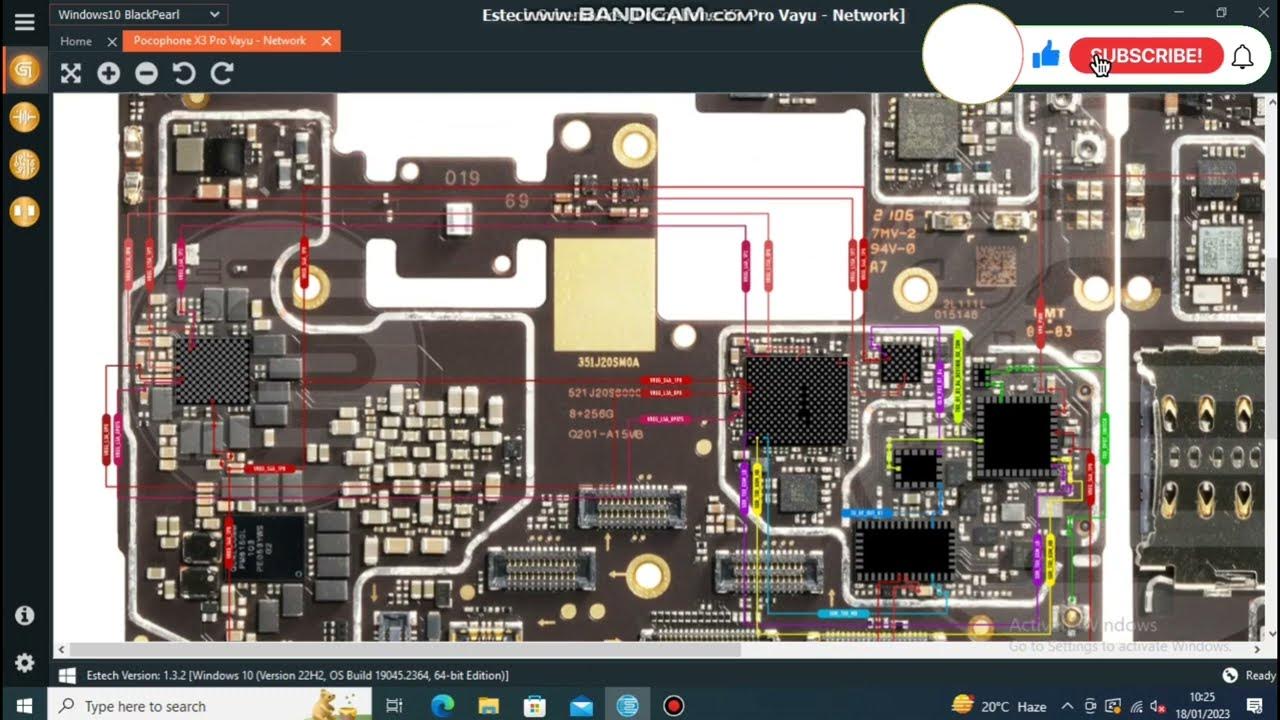Click the Estech Version status text
Image resolution: width=1280 pixels, height=720 pixels.
(x=298, y=676)
